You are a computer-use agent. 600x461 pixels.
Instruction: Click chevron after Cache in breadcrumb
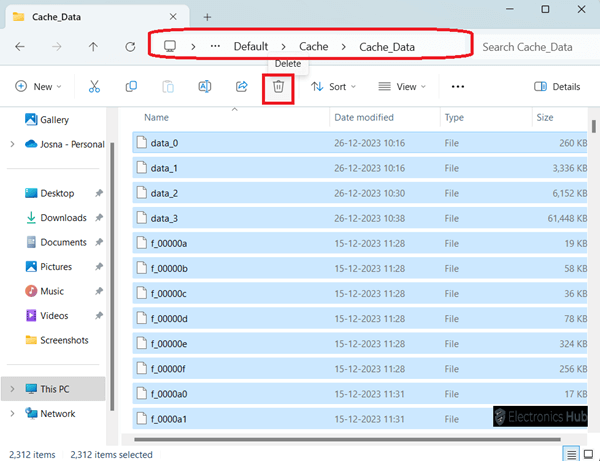point(344,47)
